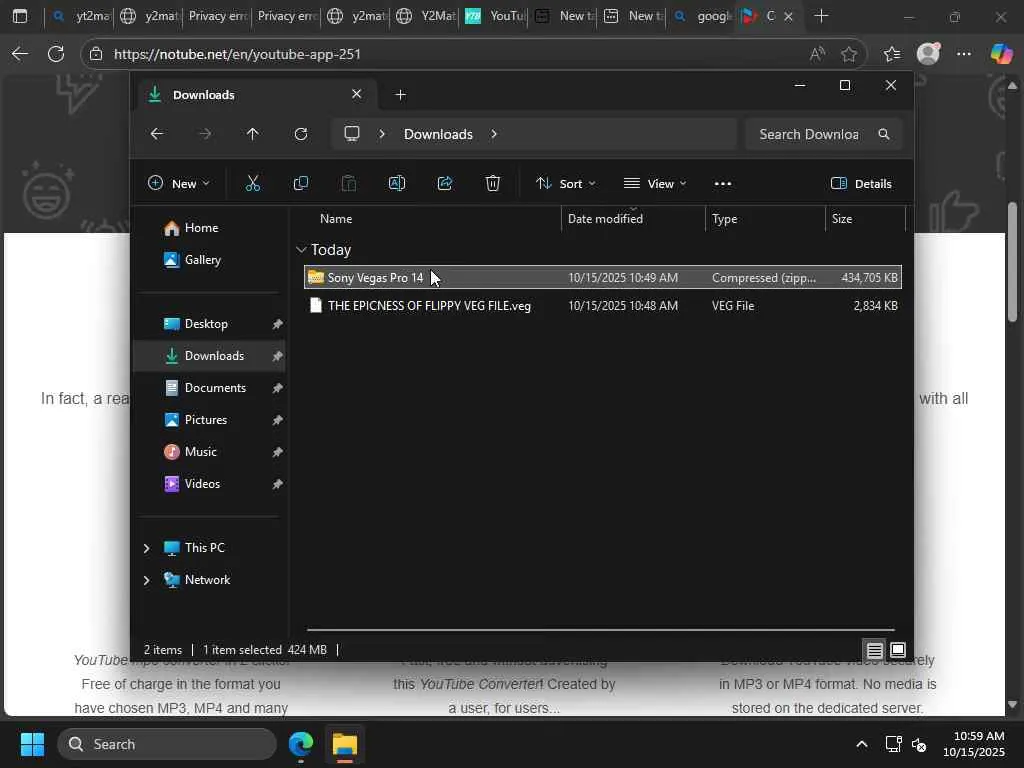Image resolution: width=1024 pixels, height=768 pixels.
Task: Open Desktop in navigation pane
Action: tap(209, 324)
